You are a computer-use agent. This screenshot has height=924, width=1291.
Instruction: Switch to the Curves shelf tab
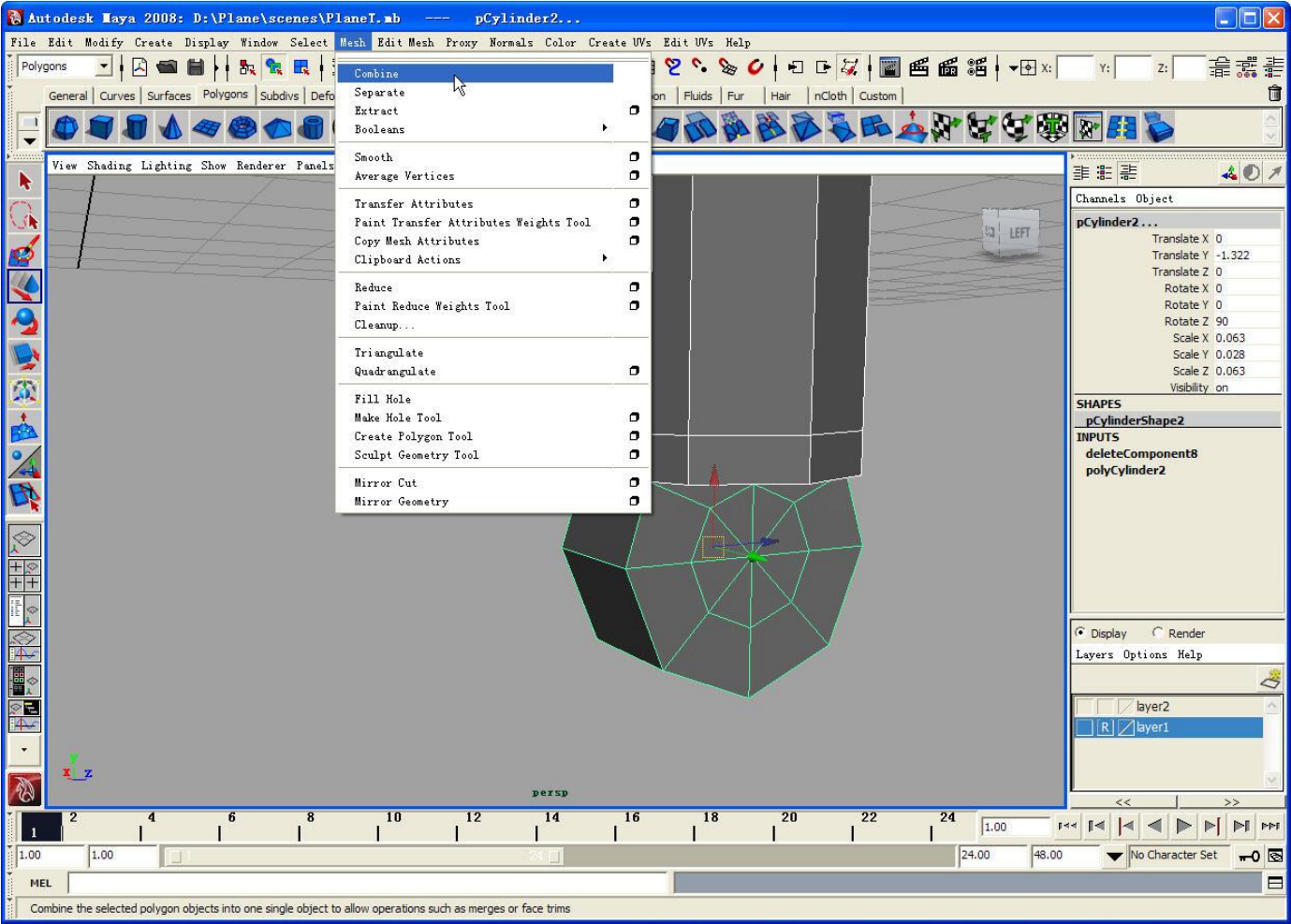(x=117, y=95)
